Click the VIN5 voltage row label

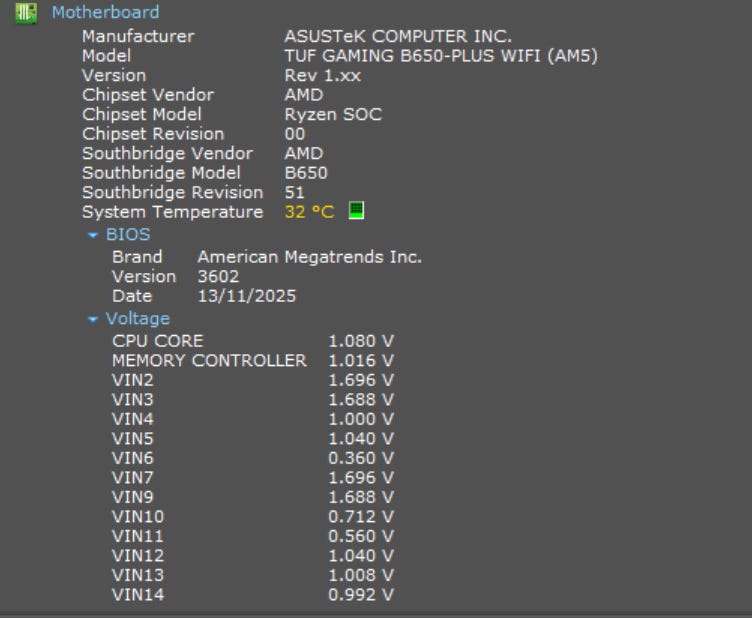[x=133, y=439]
